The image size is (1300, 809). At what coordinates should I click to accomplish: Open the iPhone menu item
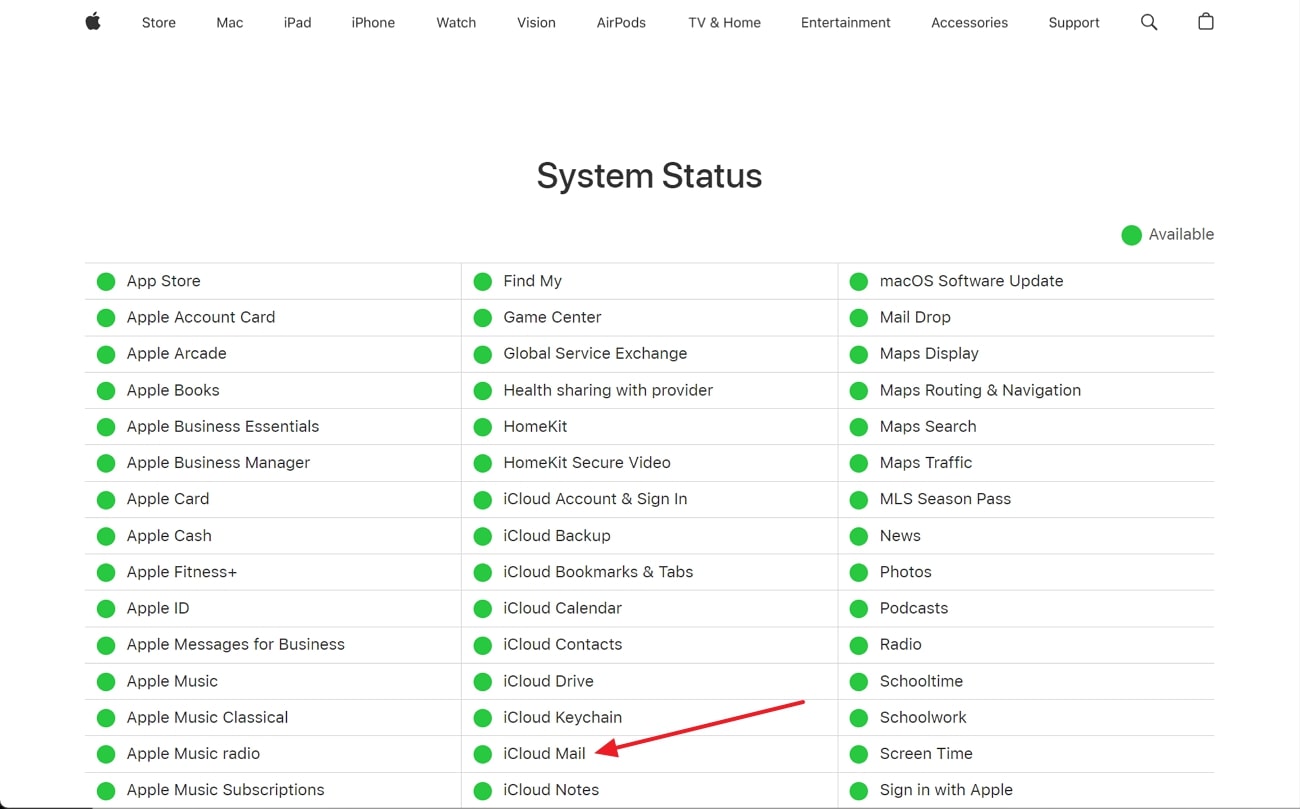tap(373, 21)
